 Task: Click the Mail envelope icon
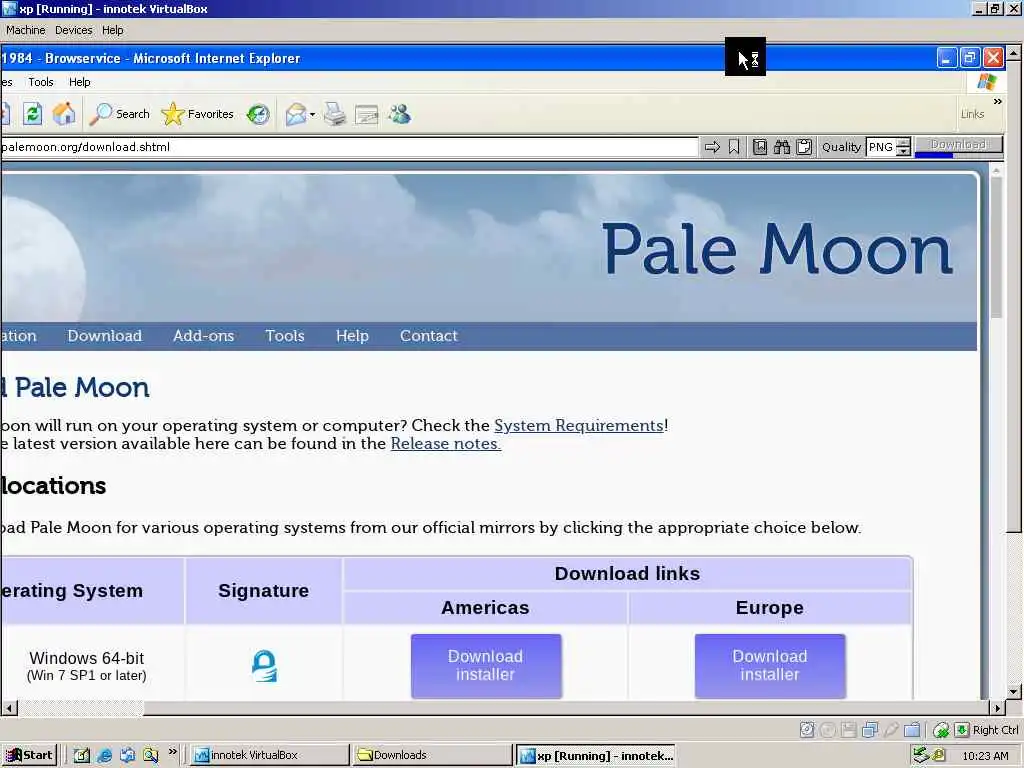coord(296,114)
